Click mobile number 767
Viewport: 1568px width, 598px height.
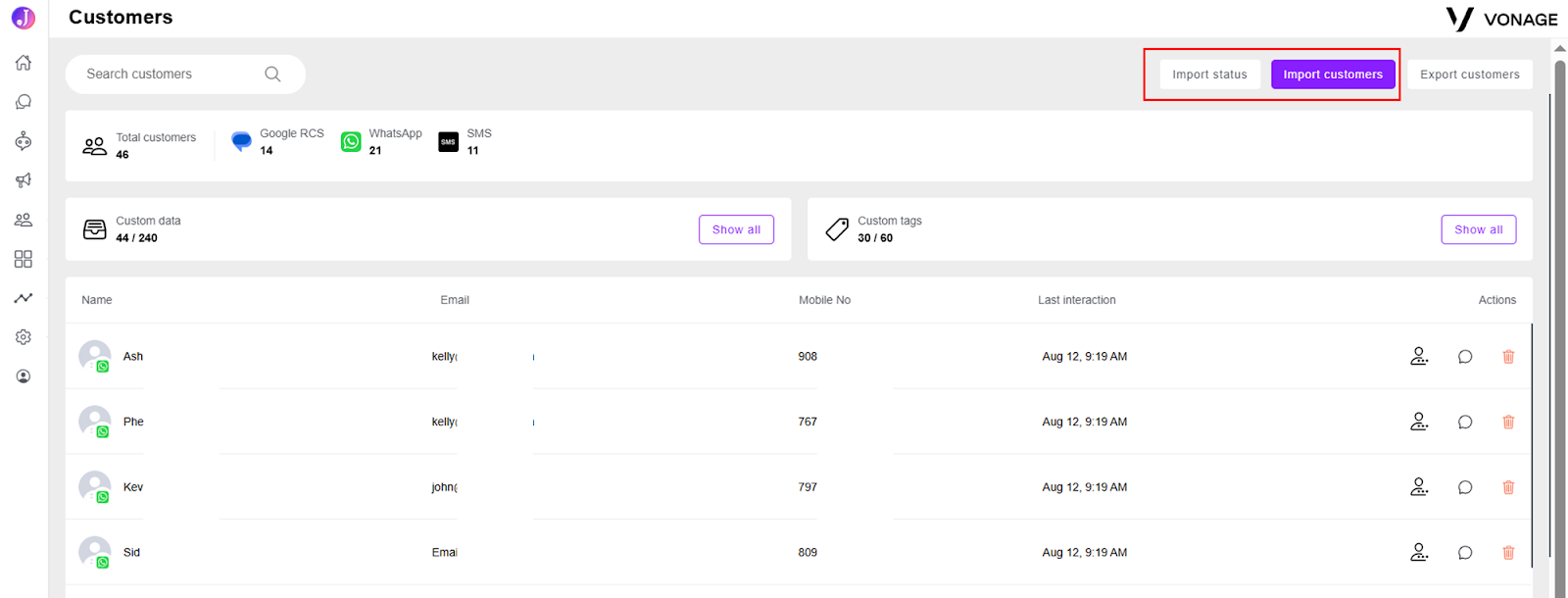[808, 422]
